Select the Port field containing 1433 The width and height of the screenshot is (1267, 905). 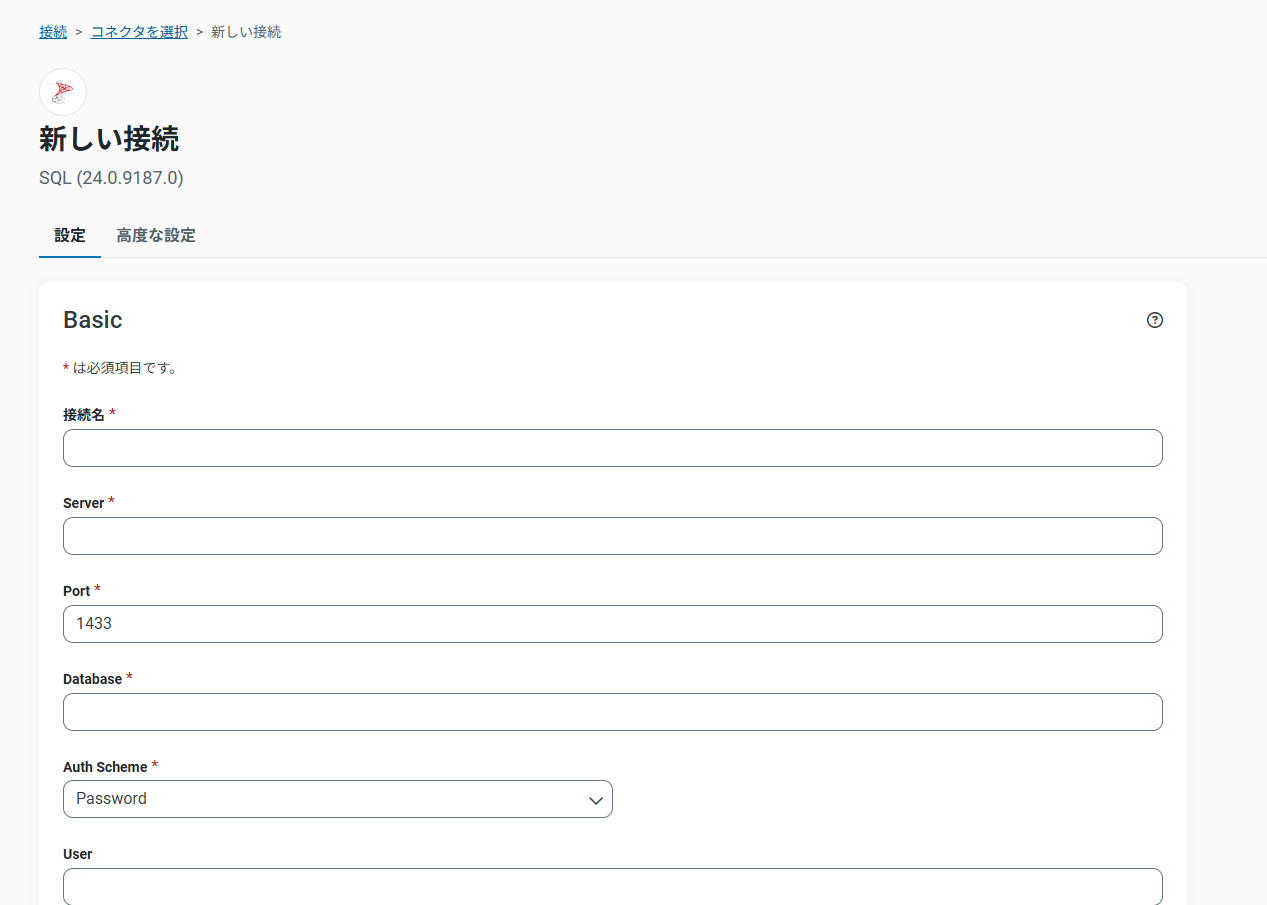(613, 624)
